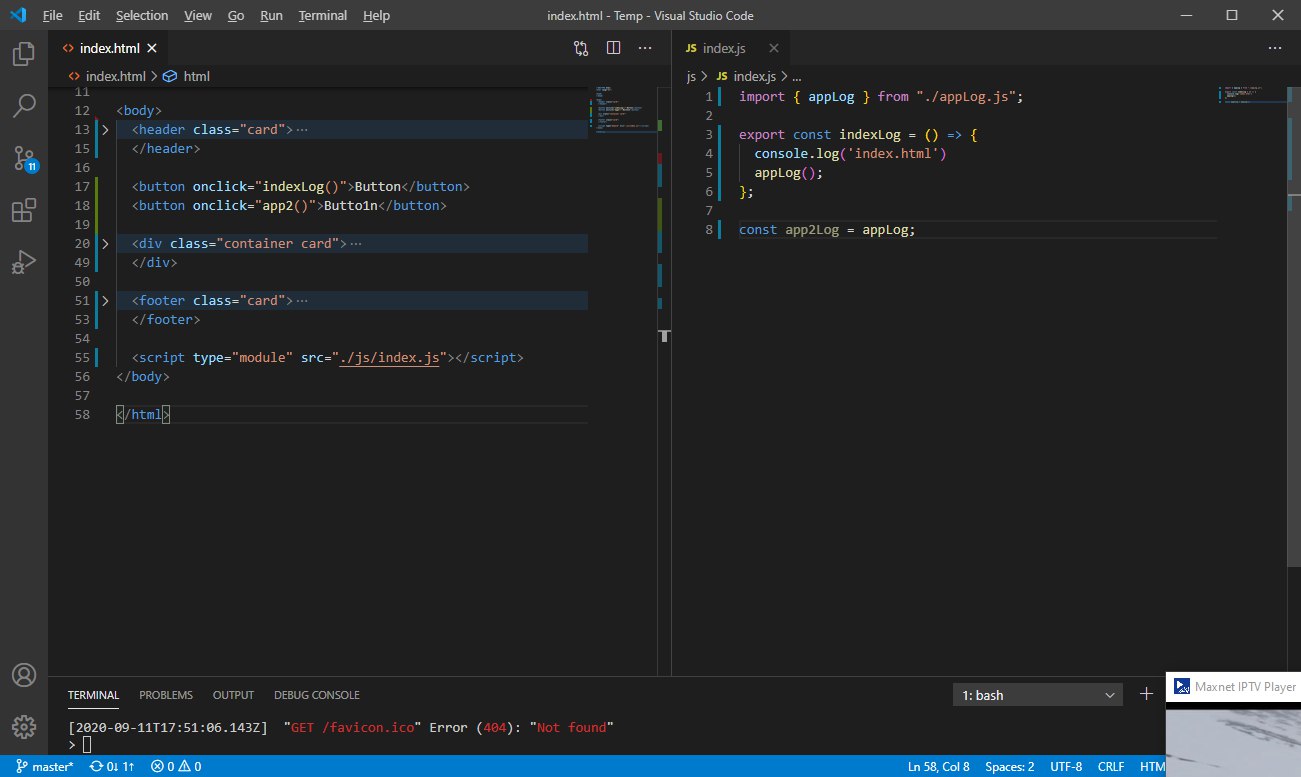Image resolution: width=1301 pixels, height=777 pixels.
Task: Expand folded header element on line 13
Action: click(x=105, y=130)
